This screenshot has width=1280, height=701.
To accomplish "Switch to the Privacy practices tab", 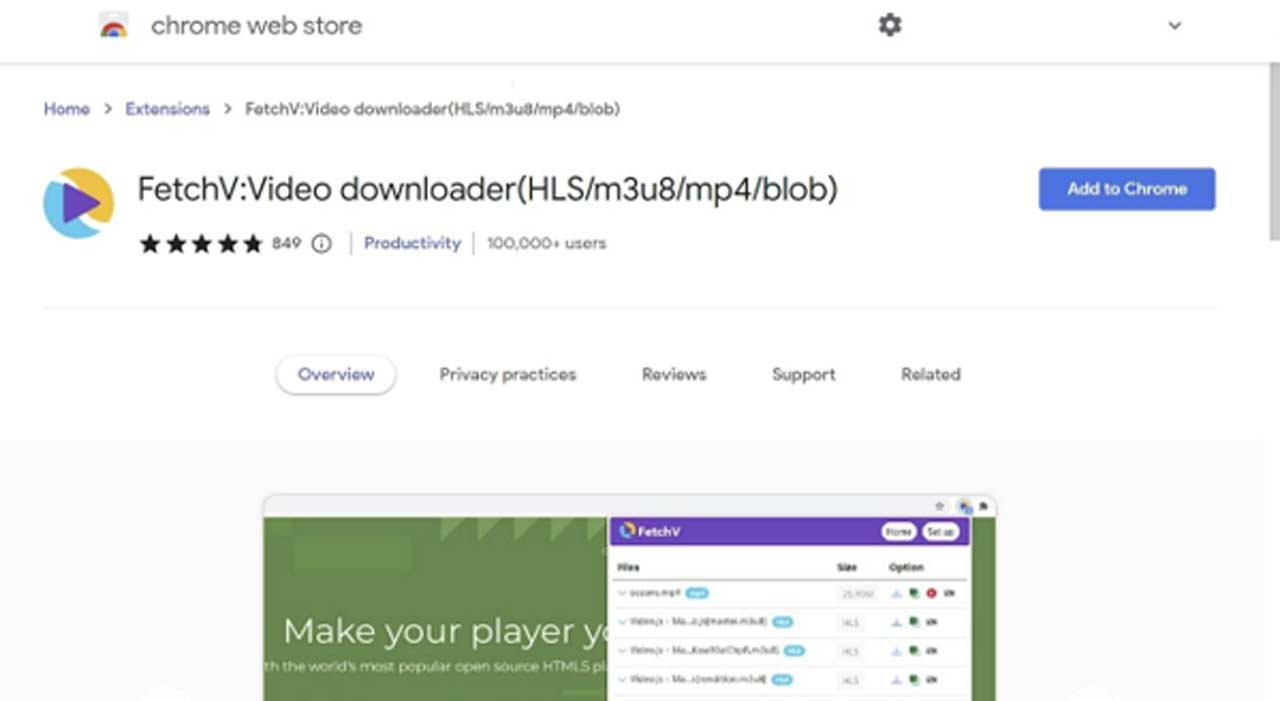I will click(x=507, y=375).
